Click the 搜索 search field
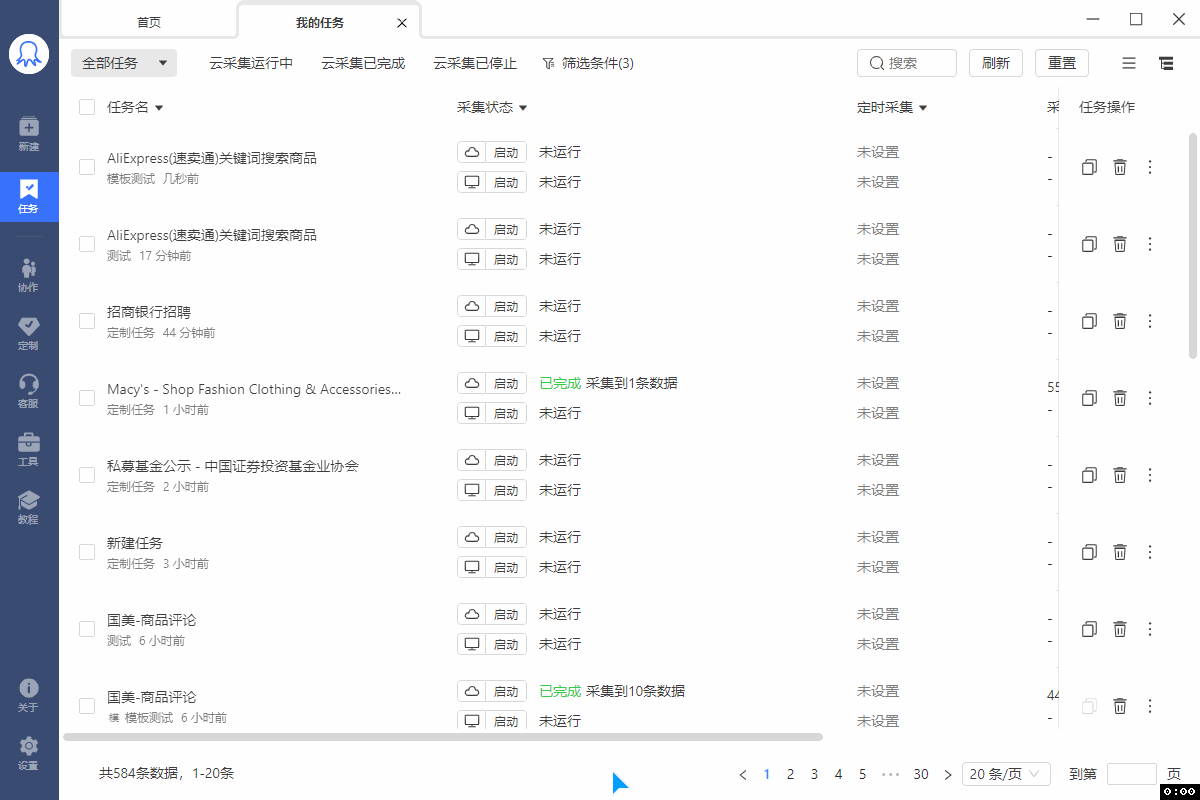 coord(907,63)
